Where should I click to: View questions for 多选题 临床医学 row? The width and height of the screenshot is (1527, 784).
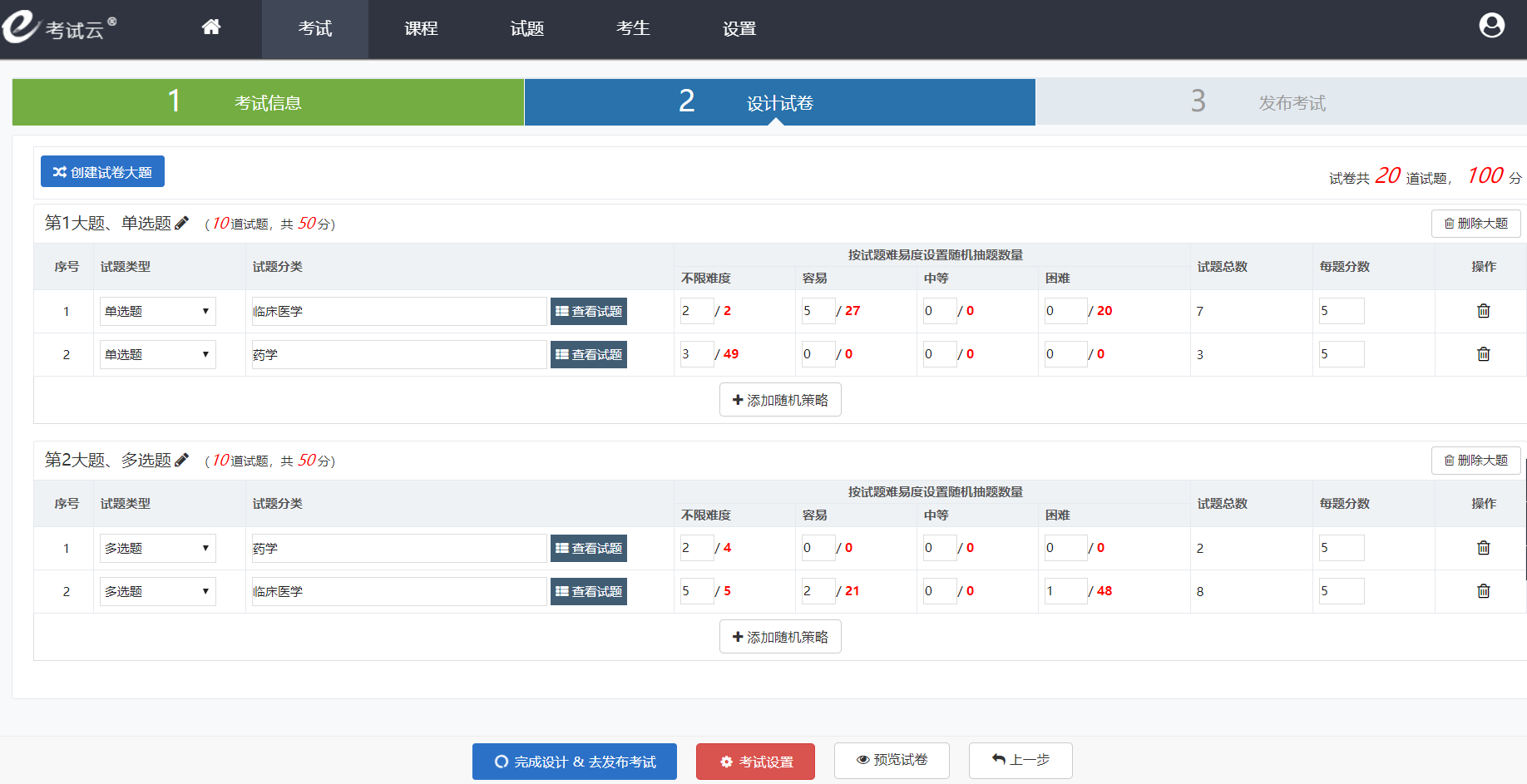[x=589, y=591]
